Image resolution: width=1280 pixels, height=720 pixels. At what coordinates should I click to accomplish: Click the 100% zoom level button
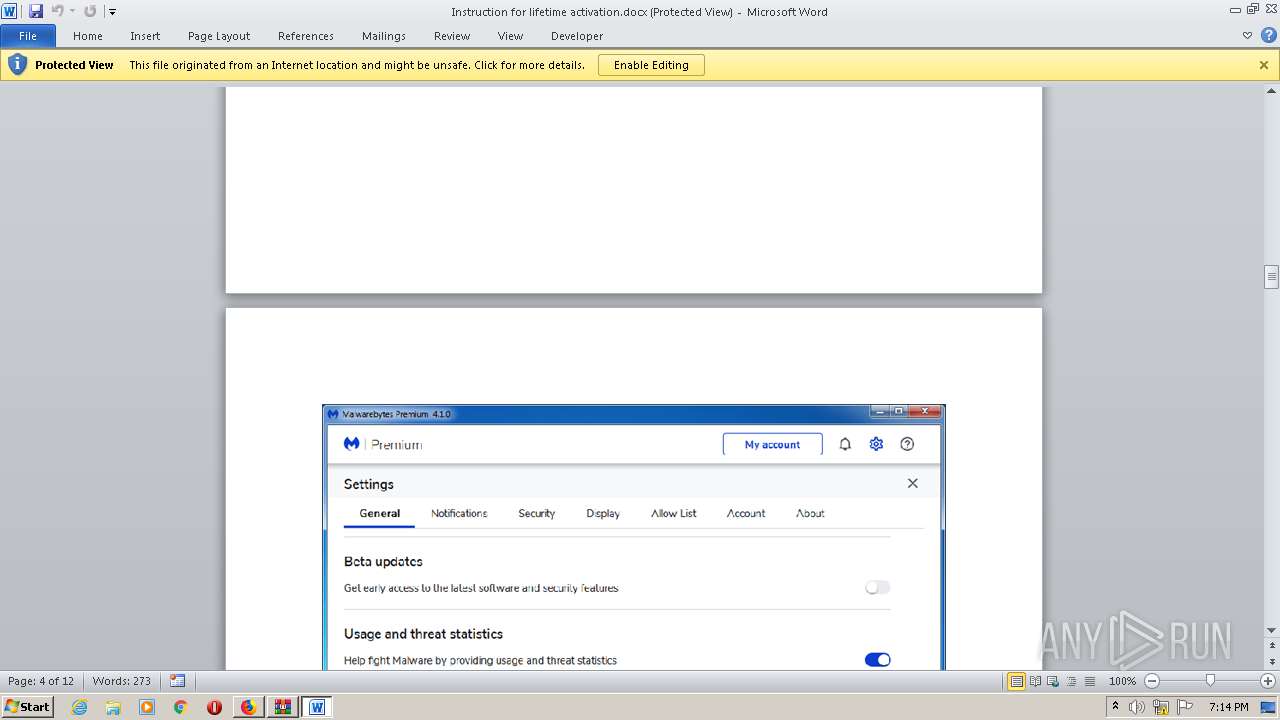tap(1122, 681)
